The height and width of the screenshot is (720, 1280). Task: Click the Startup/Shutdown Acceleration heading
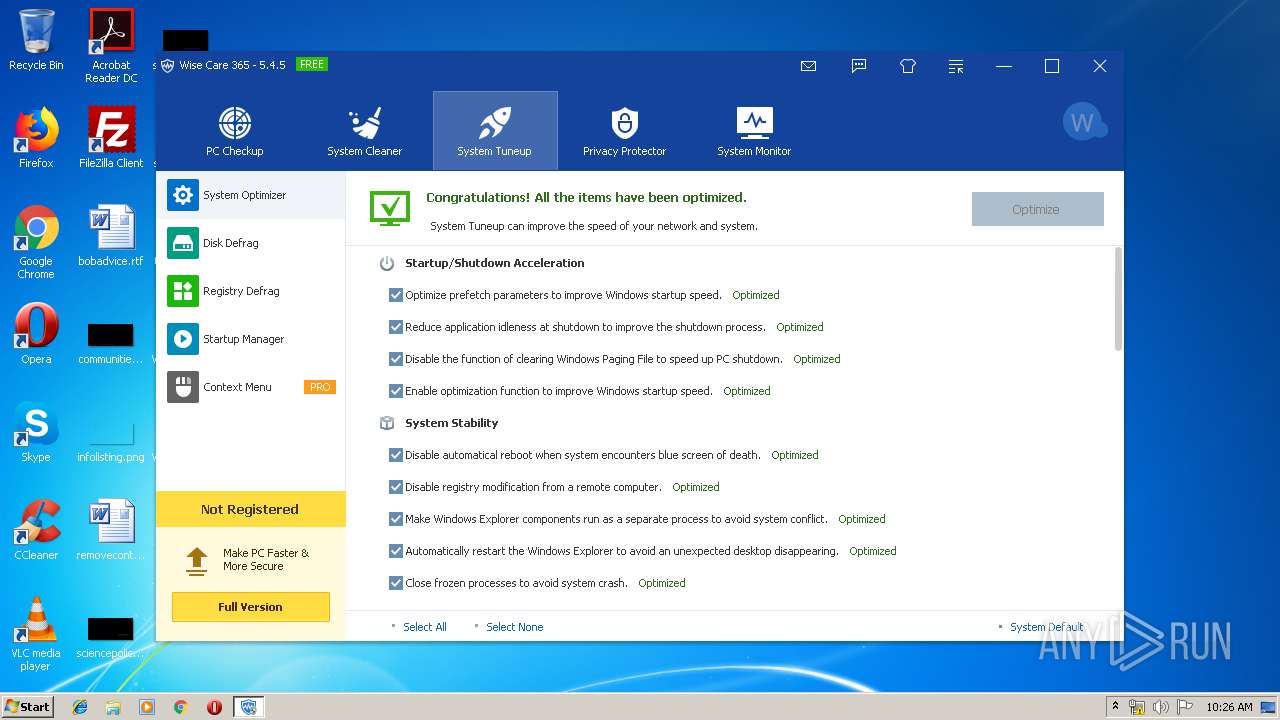[x=494, y=263]
